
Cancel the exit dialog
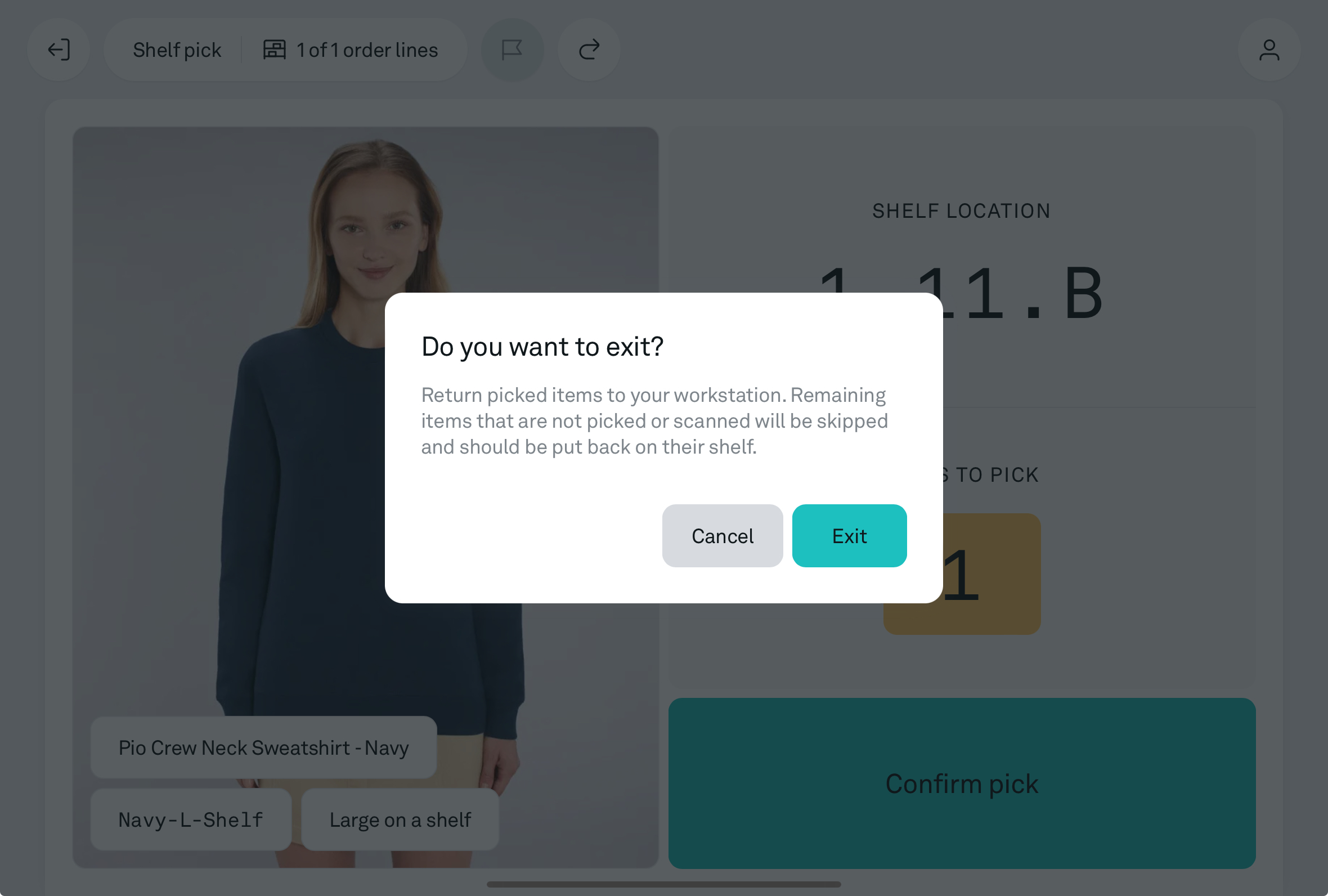[722, 535]
